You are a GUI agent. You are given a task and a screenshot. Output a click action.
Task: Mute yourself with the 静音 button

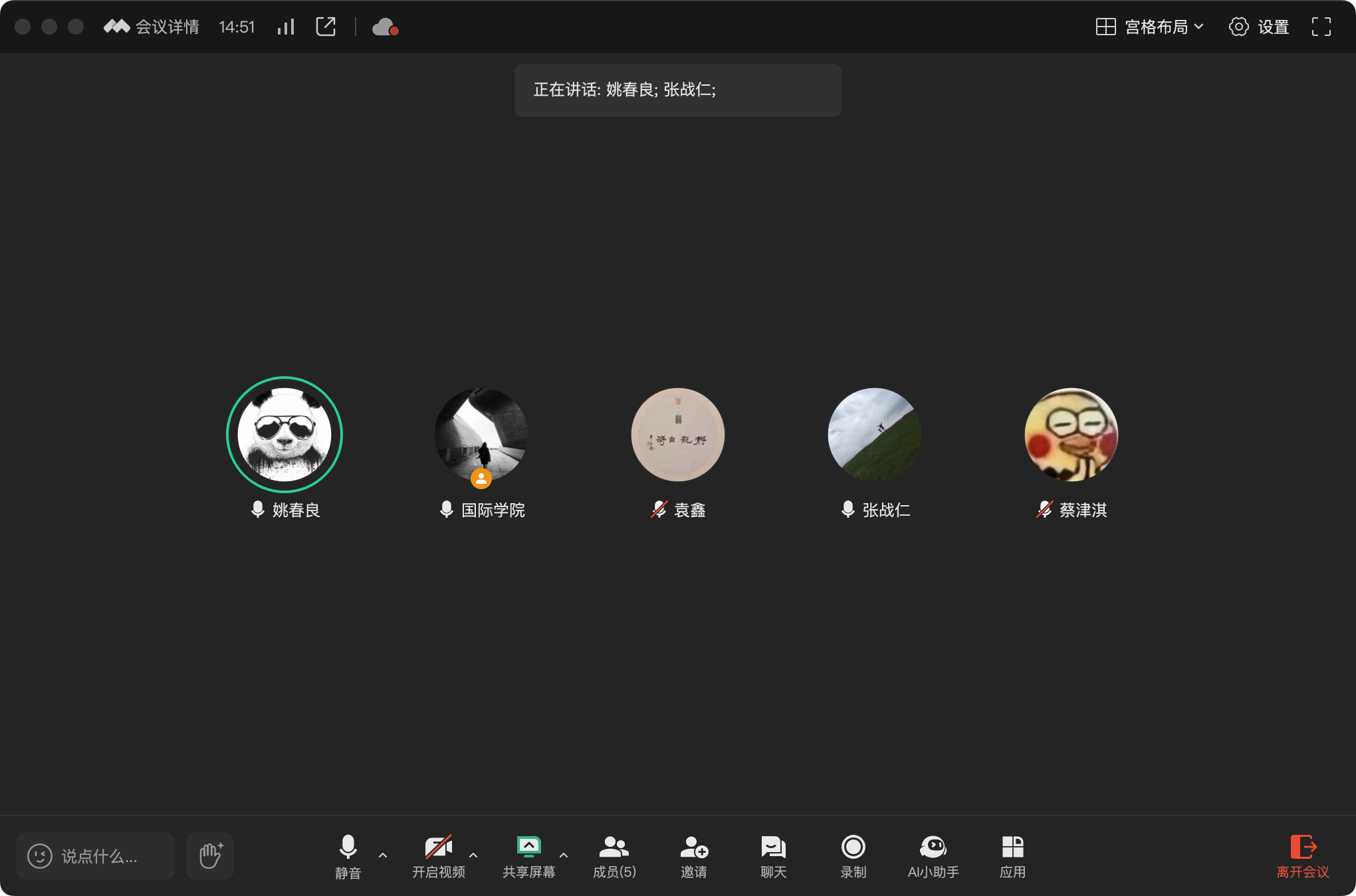pos(348,856)
